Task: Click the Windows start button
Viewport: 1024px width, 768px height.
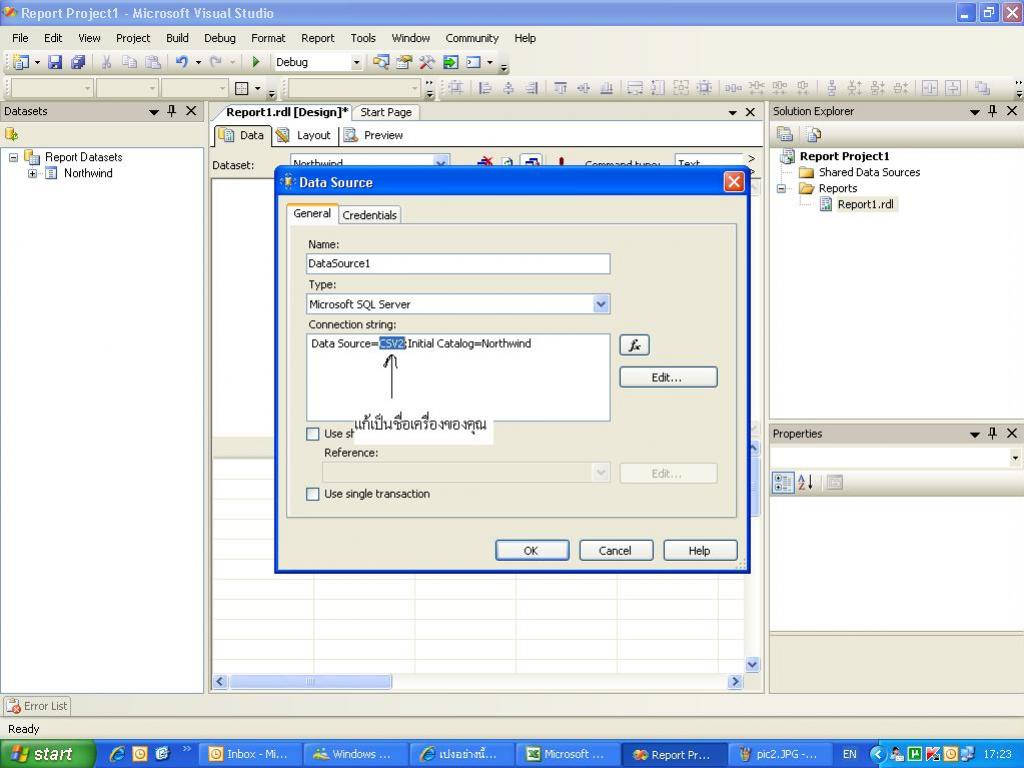Action: pyautogui.click(x=47, y=754)
